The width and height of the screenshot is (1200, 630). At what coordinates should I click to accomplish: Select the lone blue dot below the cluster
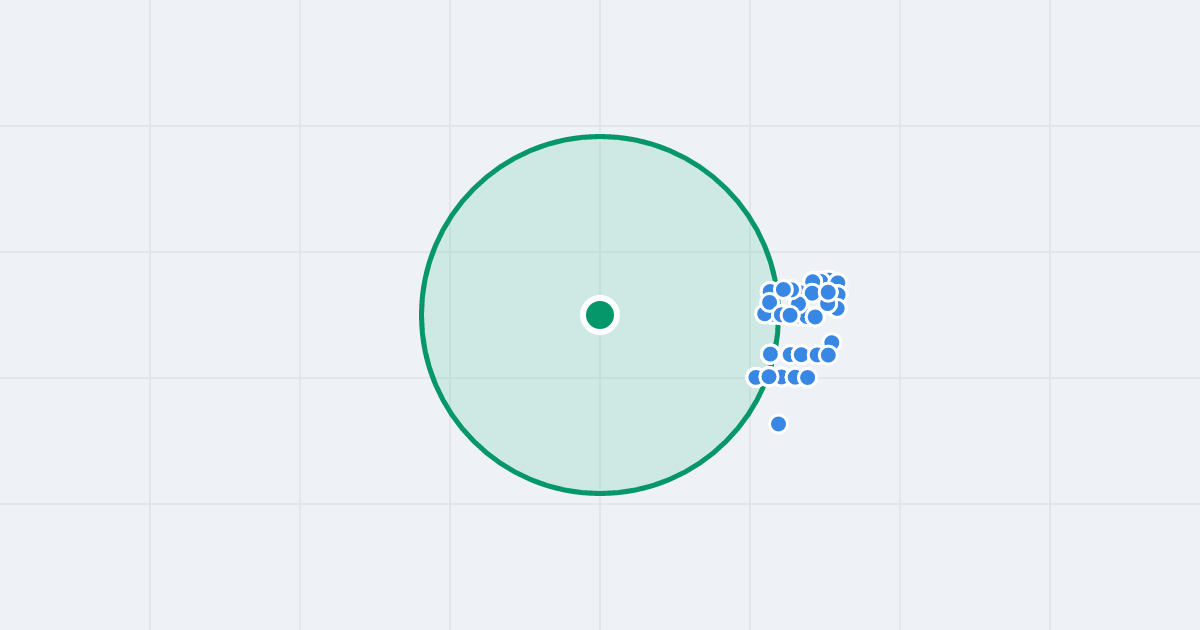779,424
